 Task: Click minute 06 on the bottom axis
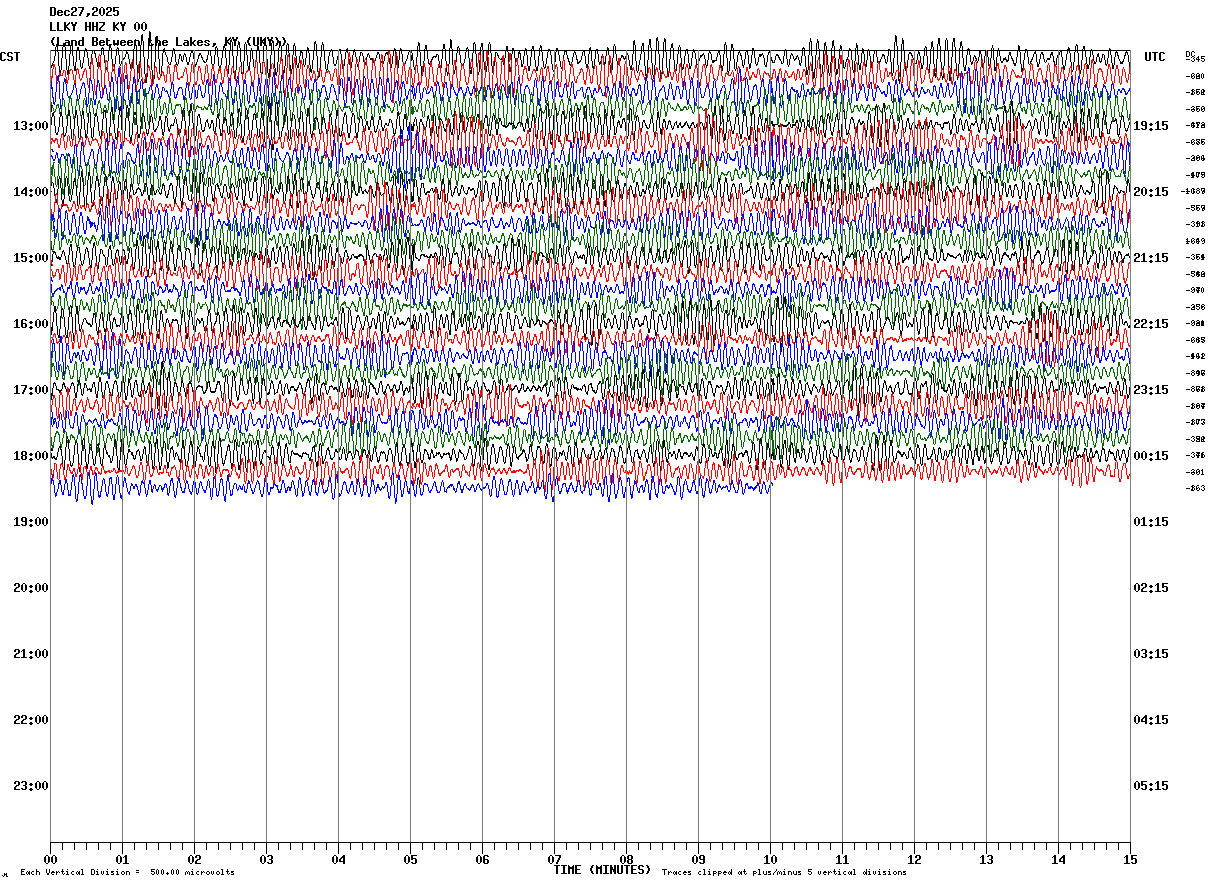tap(482, 859)
